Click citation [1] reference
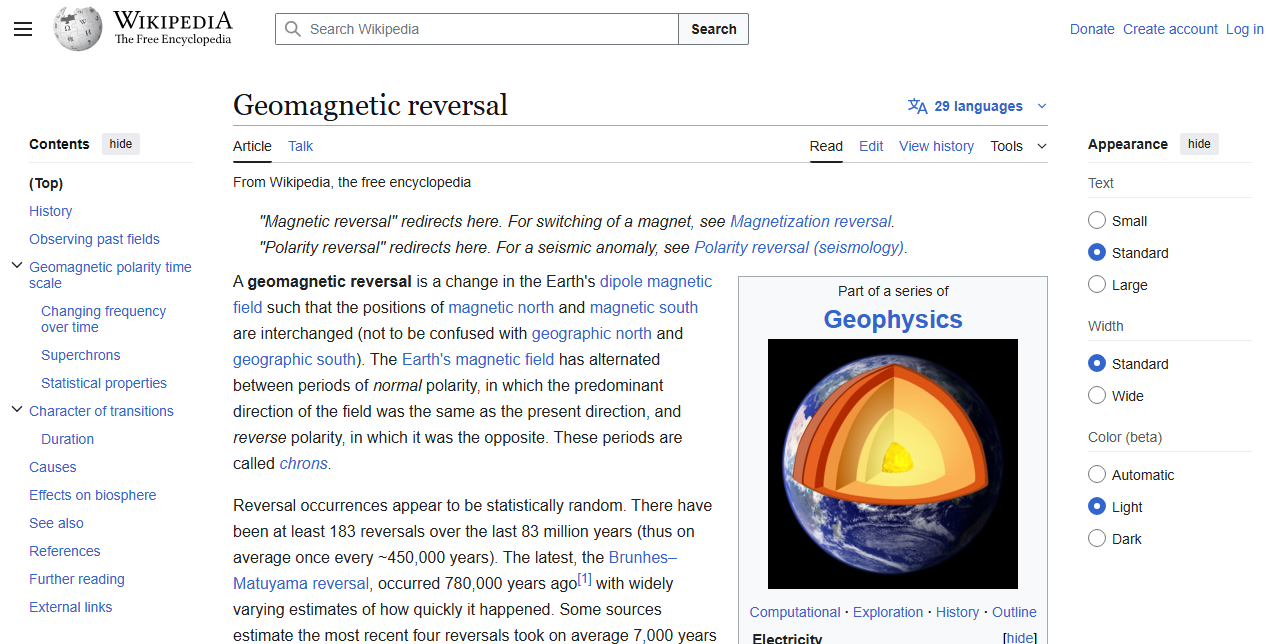 click(x=585, y=579)
